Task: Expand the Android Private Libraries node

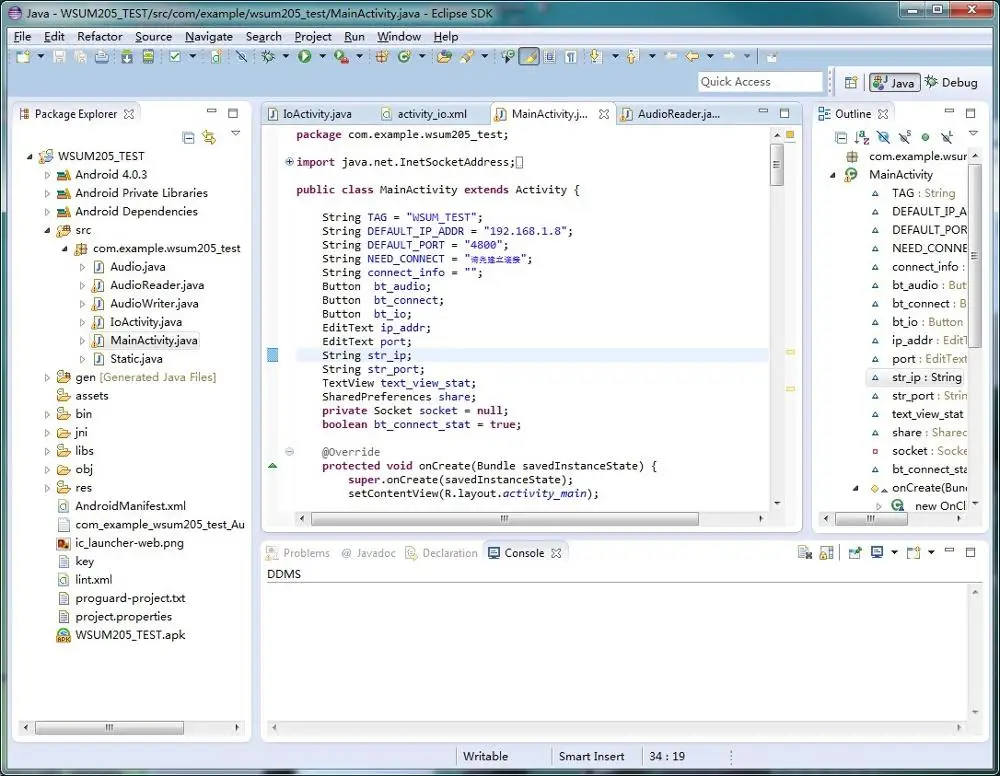Action: [x=47, y=193]
